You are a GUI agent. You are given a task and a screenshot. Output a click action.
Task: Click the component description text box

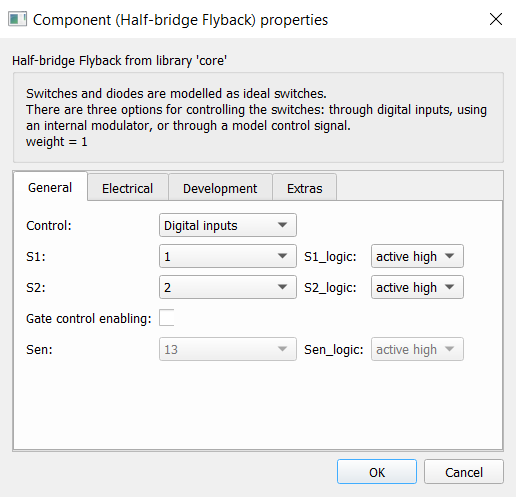tap(258, 117)
